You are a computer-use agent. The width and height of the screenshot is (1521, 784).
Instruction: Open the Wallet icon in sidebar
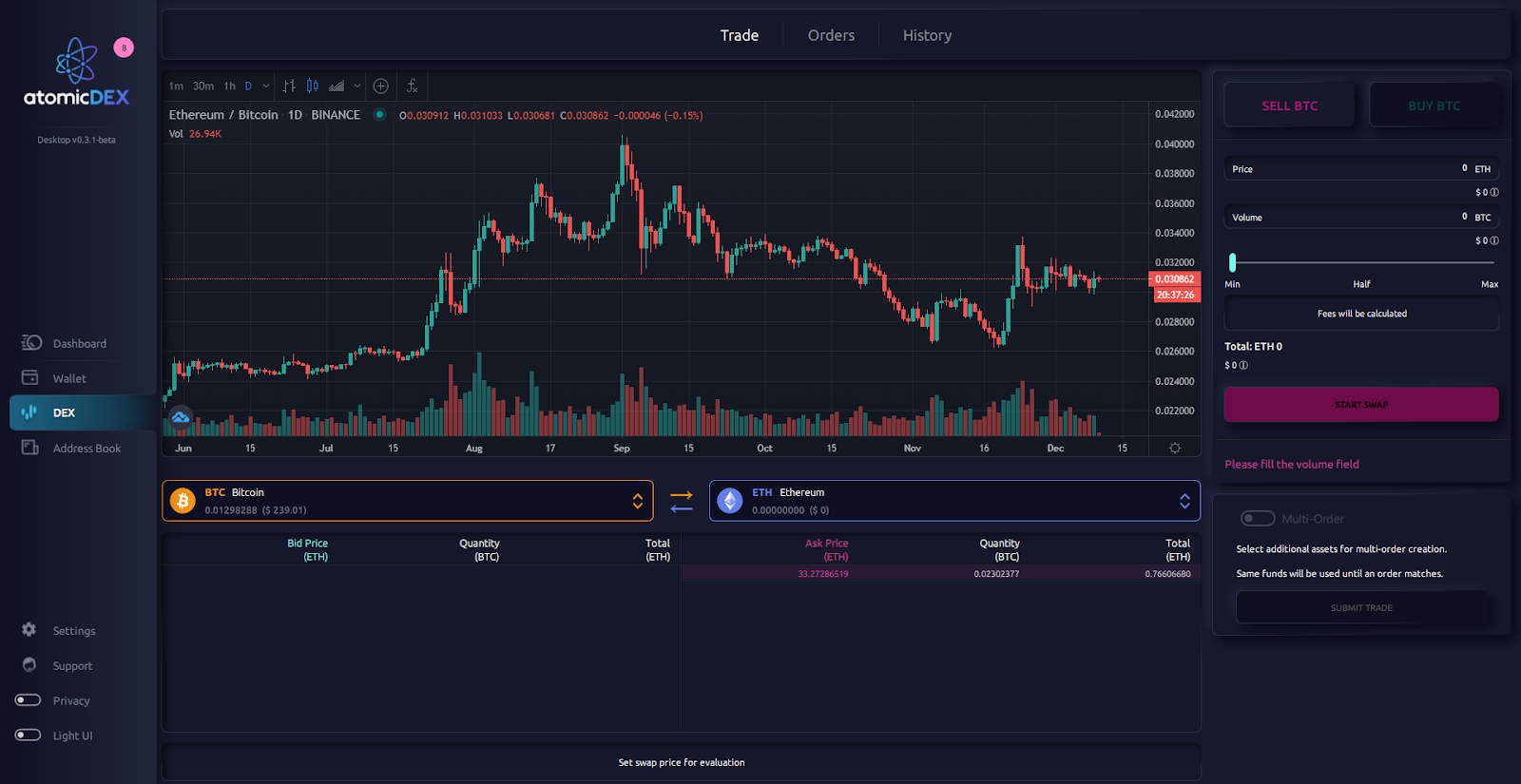[x=30, y=378]
